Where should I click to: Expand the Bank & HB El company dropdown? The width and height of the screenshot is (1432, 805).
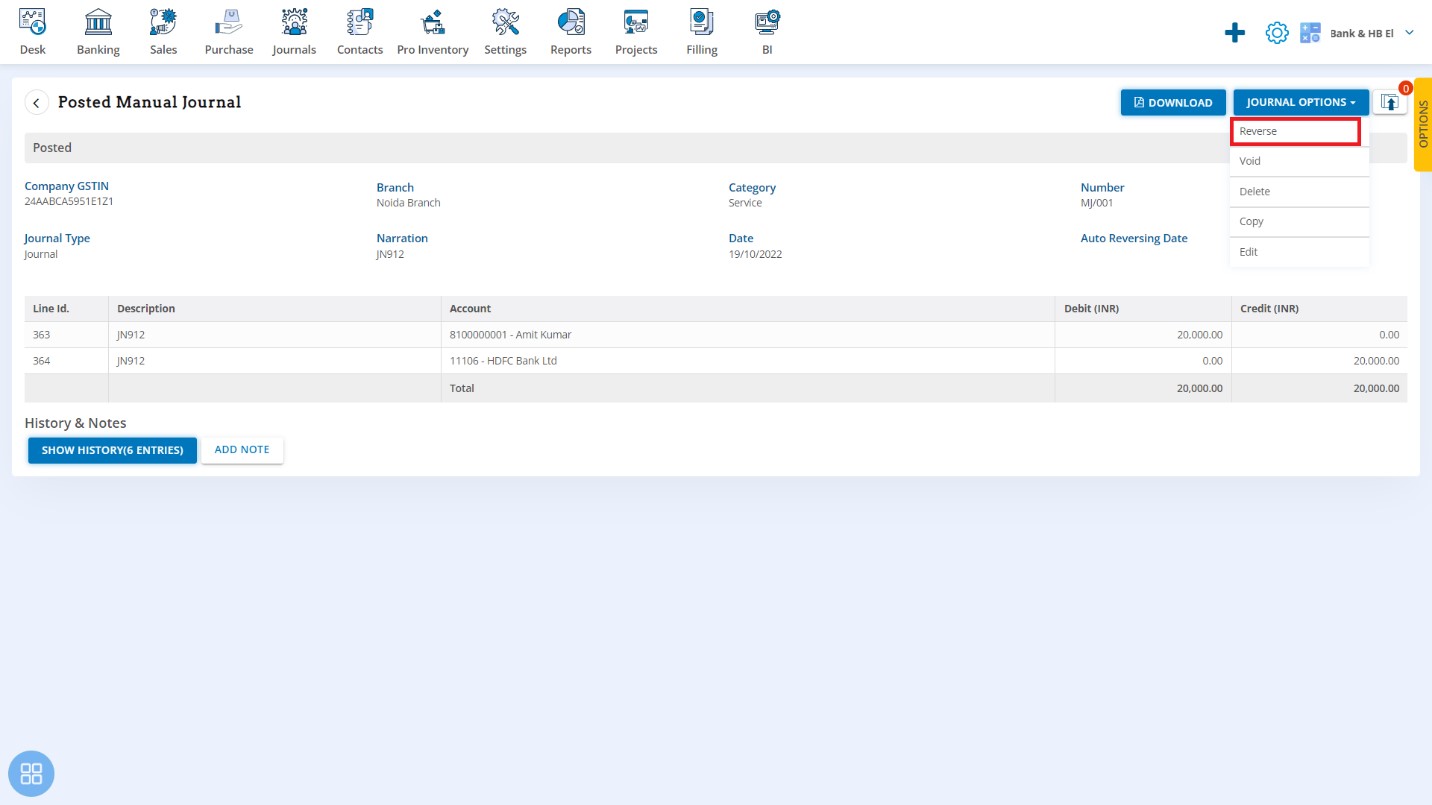1371,33
